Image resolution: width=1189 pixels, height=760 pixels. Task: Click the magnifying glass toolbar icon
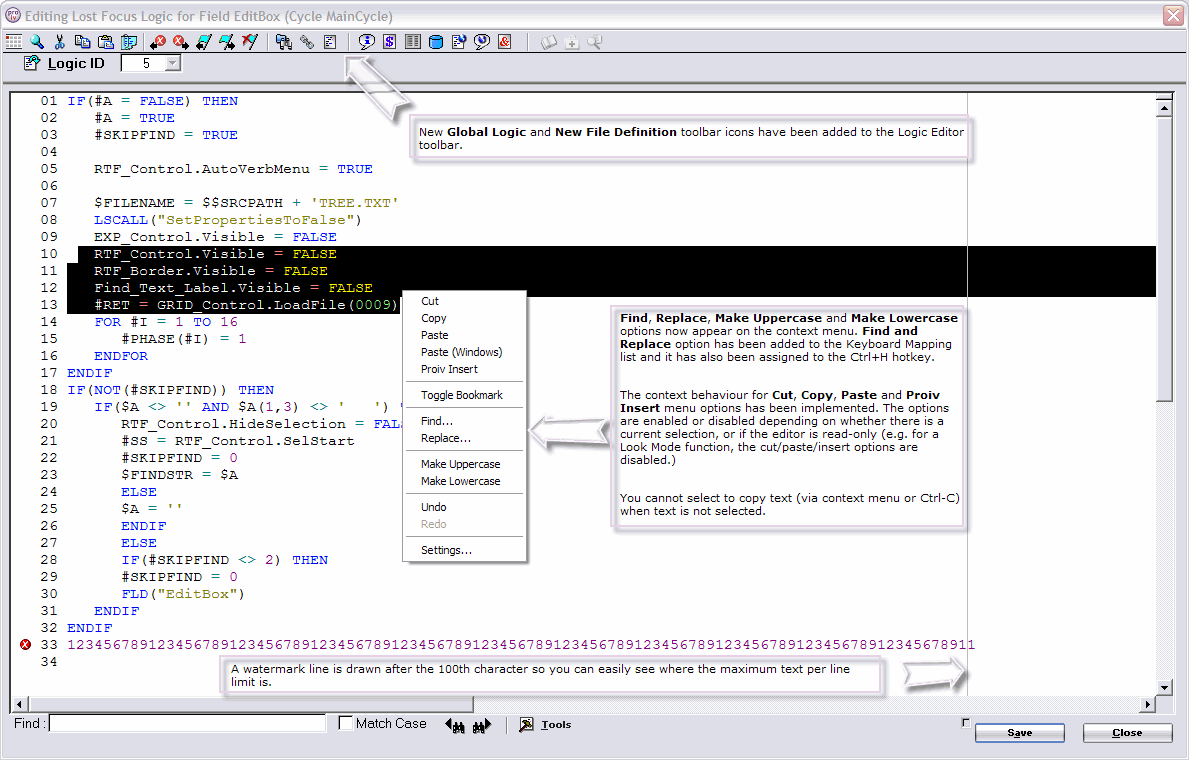pos(36,42)
